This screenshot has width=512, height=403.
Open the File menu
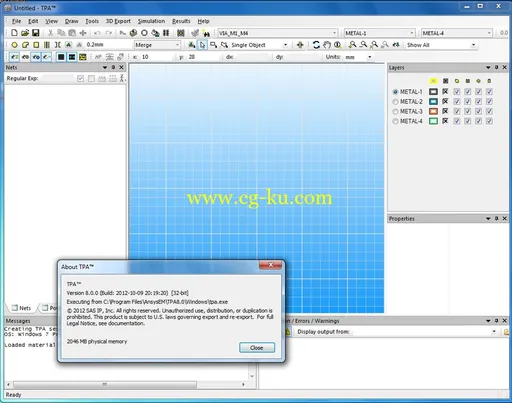pyautogui.click(x=16, y=21)
